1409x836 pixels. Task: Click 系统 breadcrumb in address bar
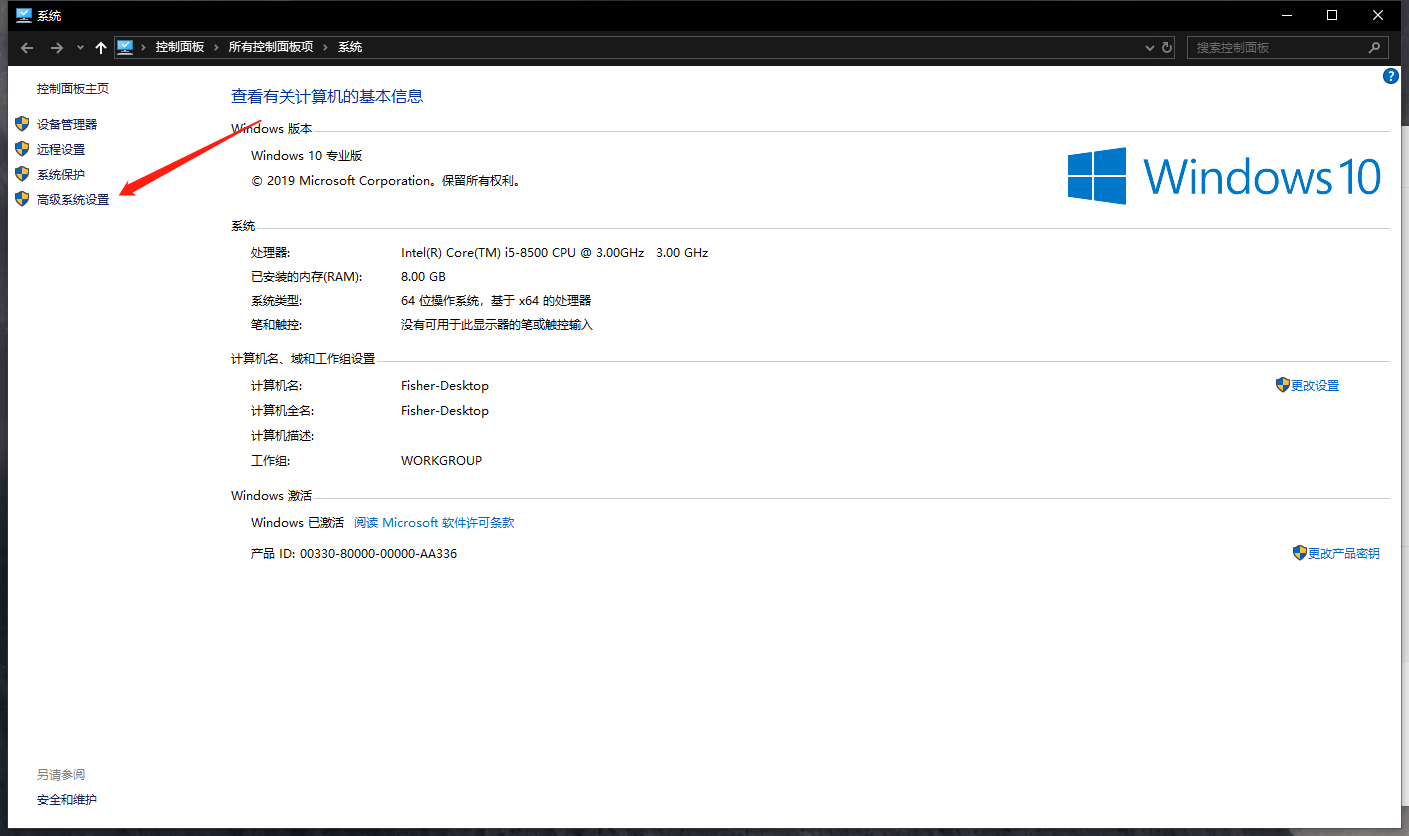point(350,47)
